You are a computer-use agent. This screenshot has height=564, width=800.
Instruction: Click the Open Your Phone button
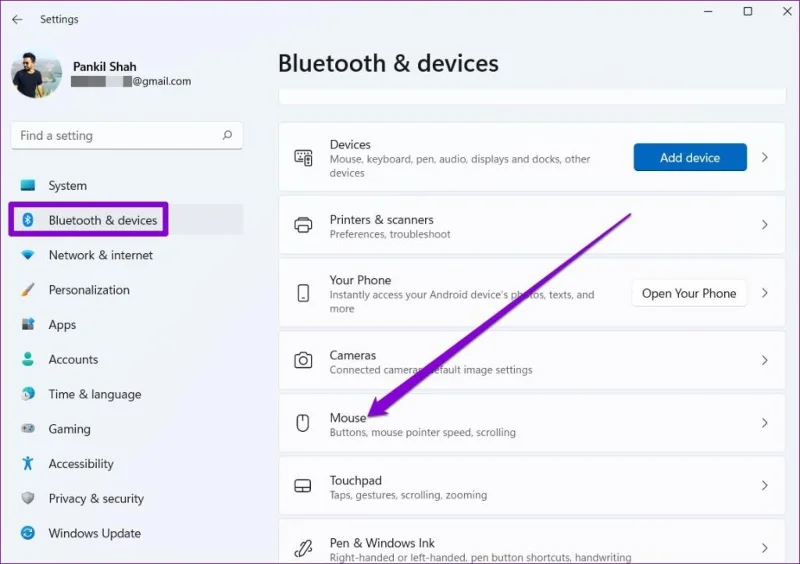pyautogui.click(x=689, y=293)
